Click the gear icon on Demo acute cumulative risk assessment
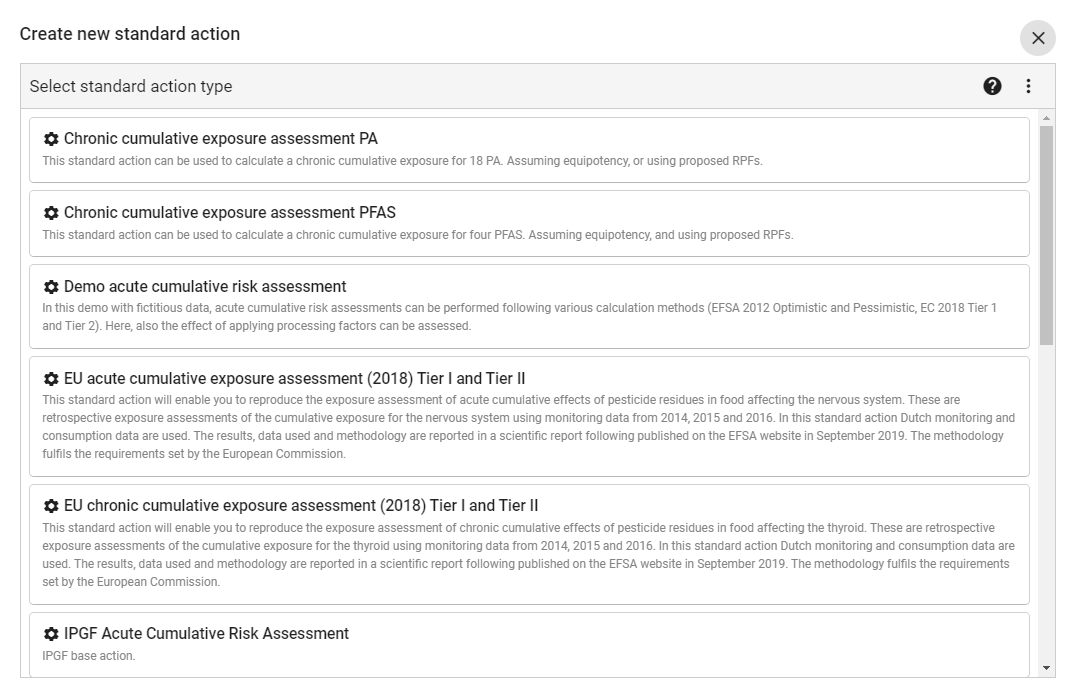 coord(52,286)
